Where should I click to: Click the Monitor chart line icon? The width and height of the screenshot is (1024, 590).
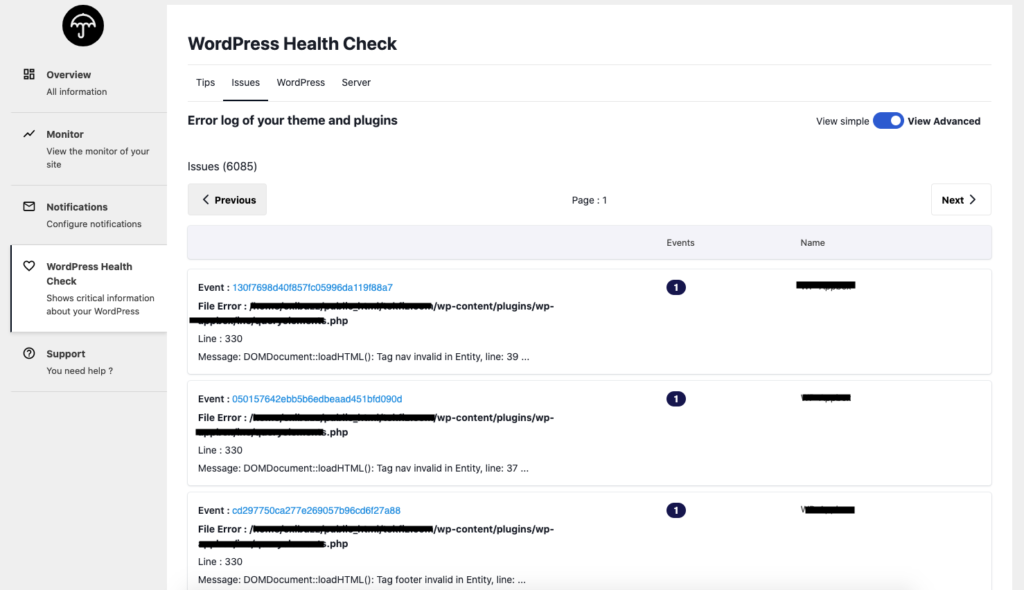pyautogui.click(x=29, y=134)
